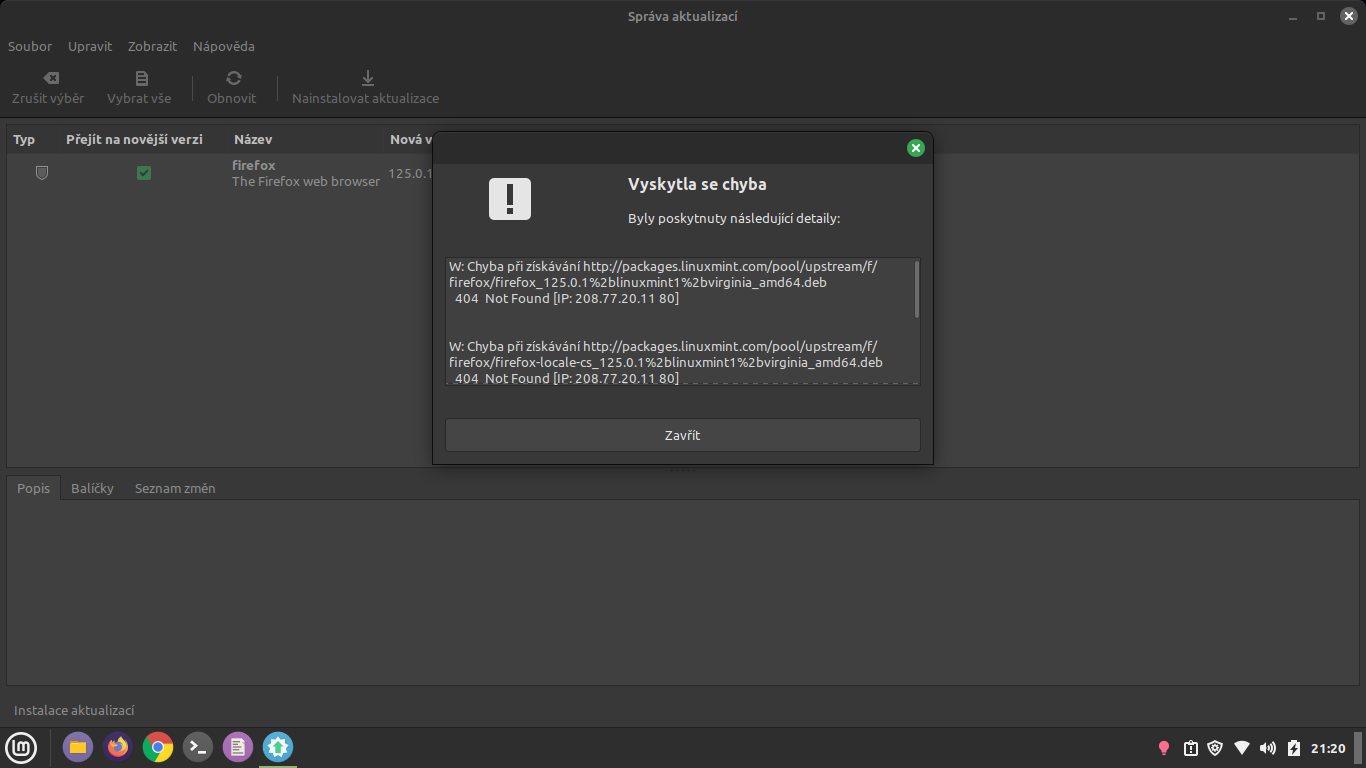Image resolution: width=1366 pixels, height=768 pixels.
Task: Click the Vybrat vše toolbar icon
Action: tap(140, 78)
